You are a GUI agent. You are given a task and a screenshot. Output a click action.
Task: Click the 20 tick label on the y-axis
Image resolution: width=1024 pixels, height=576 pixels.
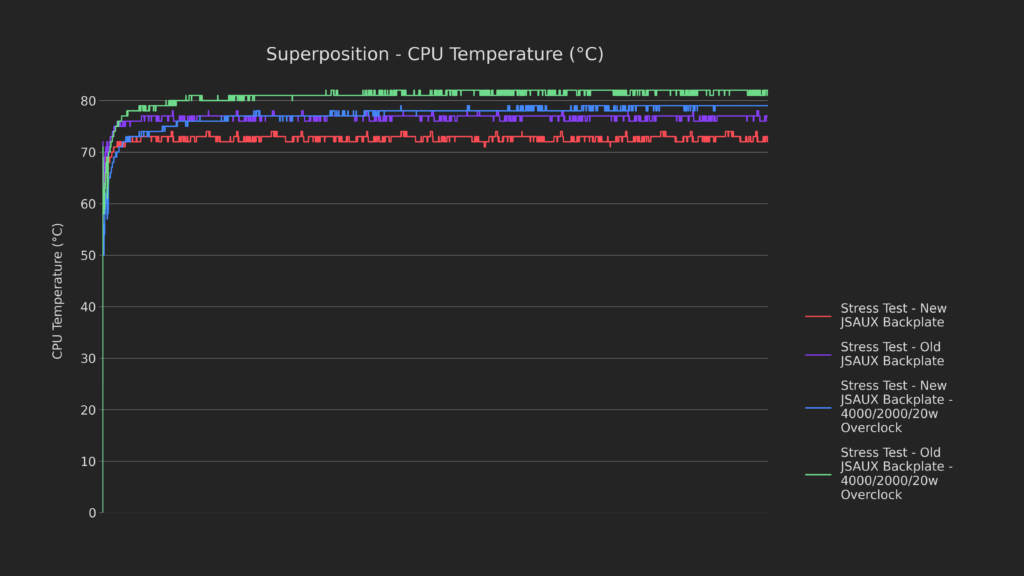coord(88,410)
